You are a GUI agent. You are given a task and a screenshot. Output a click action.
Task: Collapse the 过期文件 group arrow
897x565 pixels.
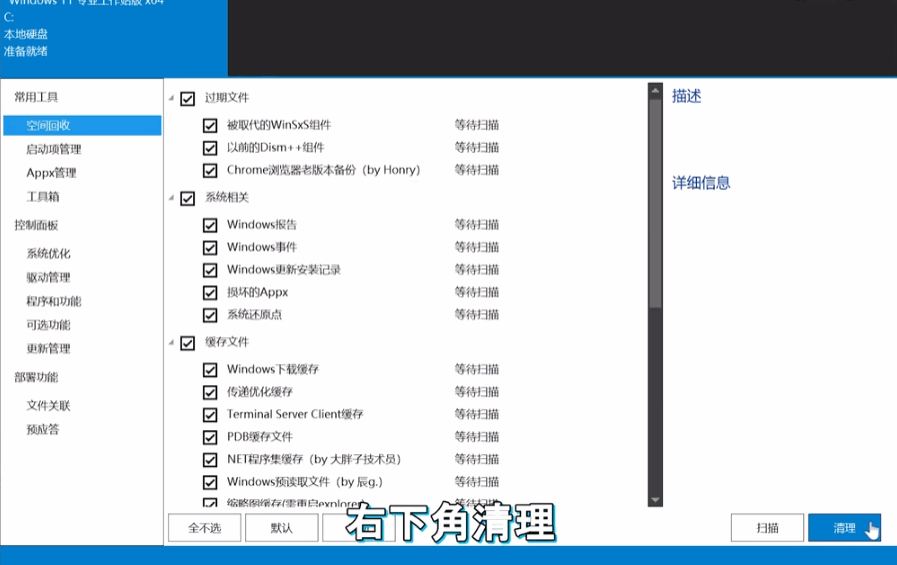tap(171, 98)
